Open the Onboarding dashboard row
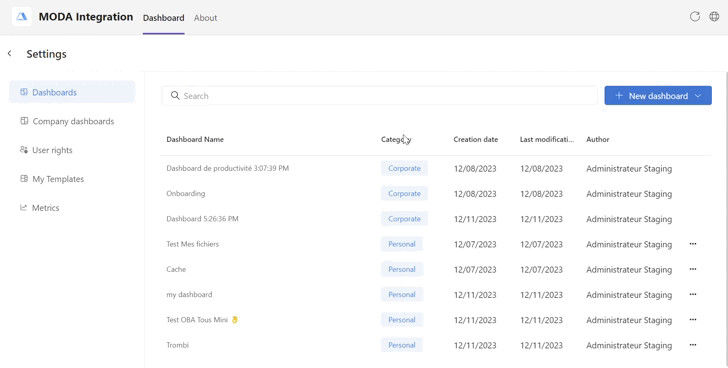 point(185,193)
